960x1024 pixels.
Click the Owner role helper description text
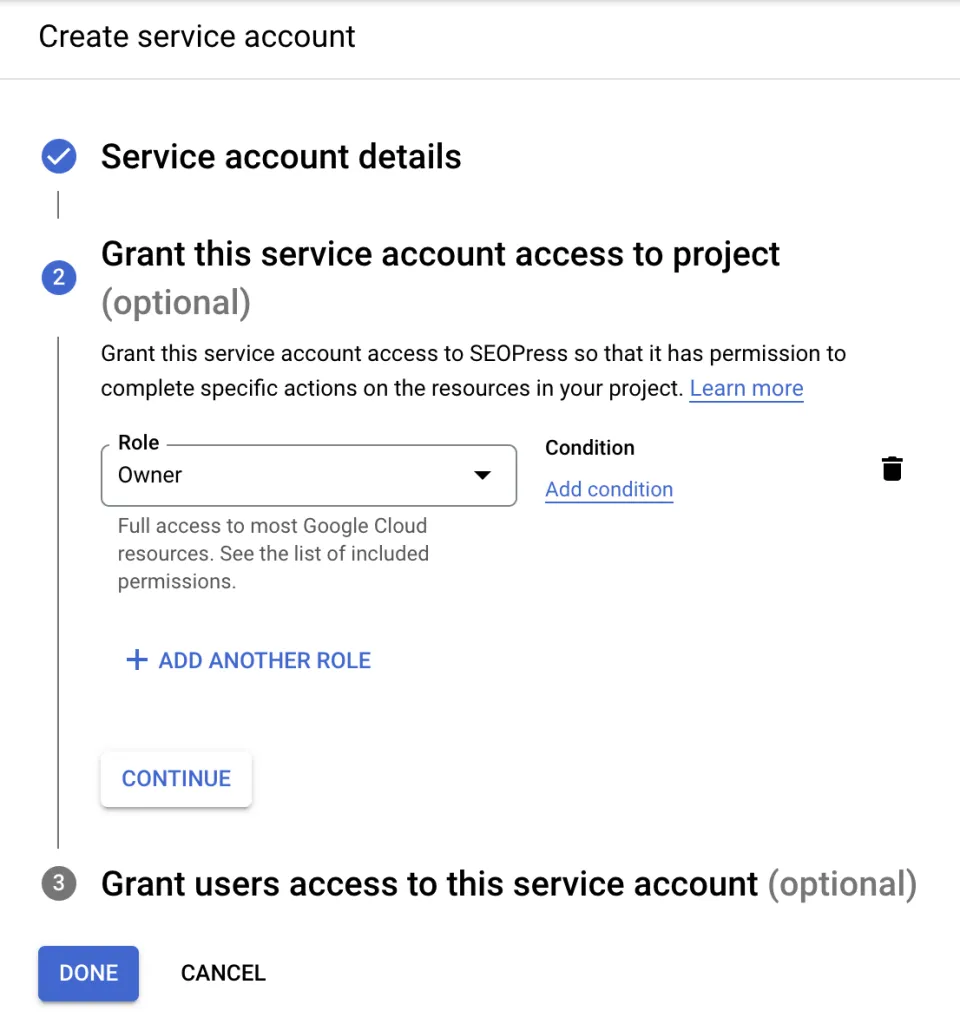pos(272,553)
